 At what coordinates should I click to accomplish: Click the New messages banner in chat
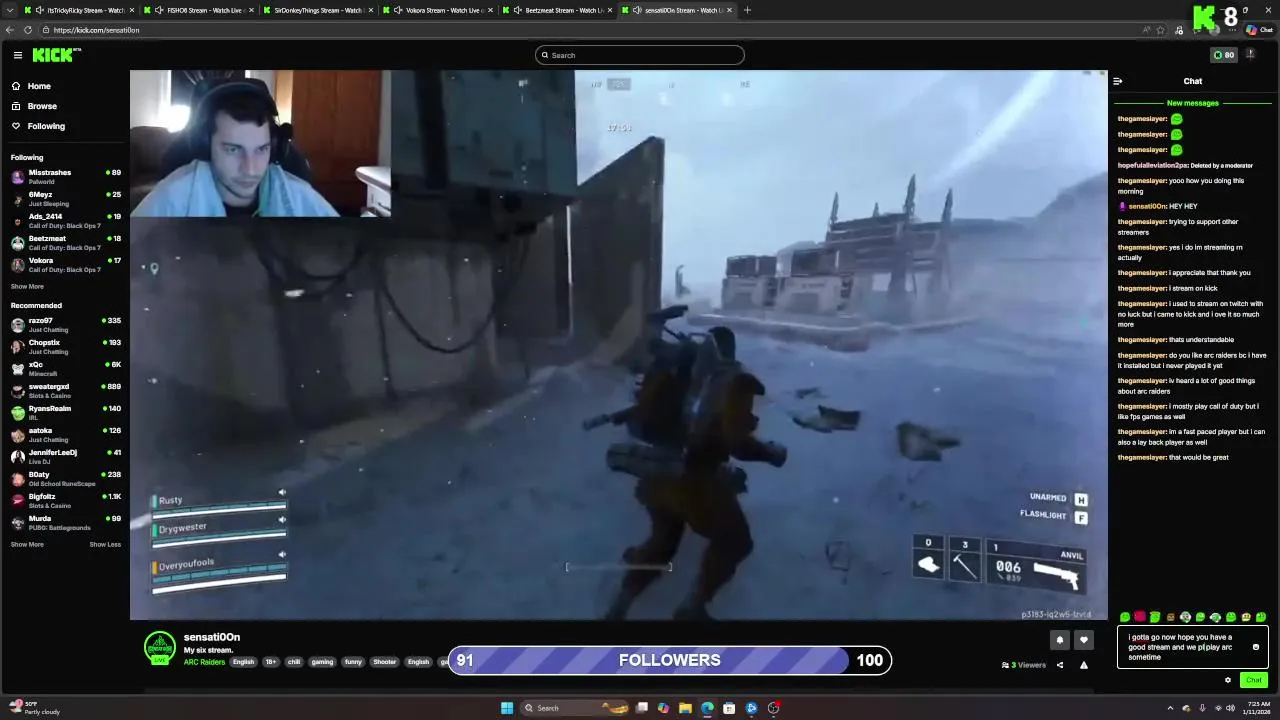pyautogui.click(x=1192, y=103)
